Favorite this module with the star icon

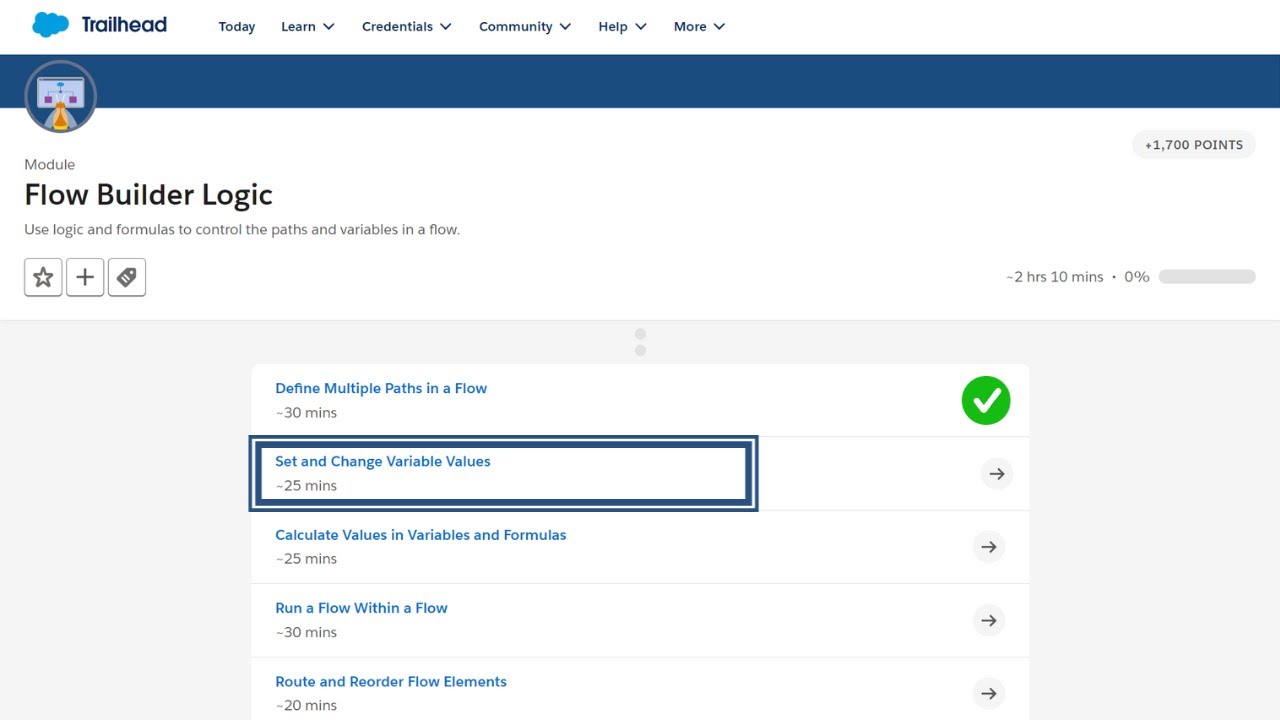[x=43, y=277]
